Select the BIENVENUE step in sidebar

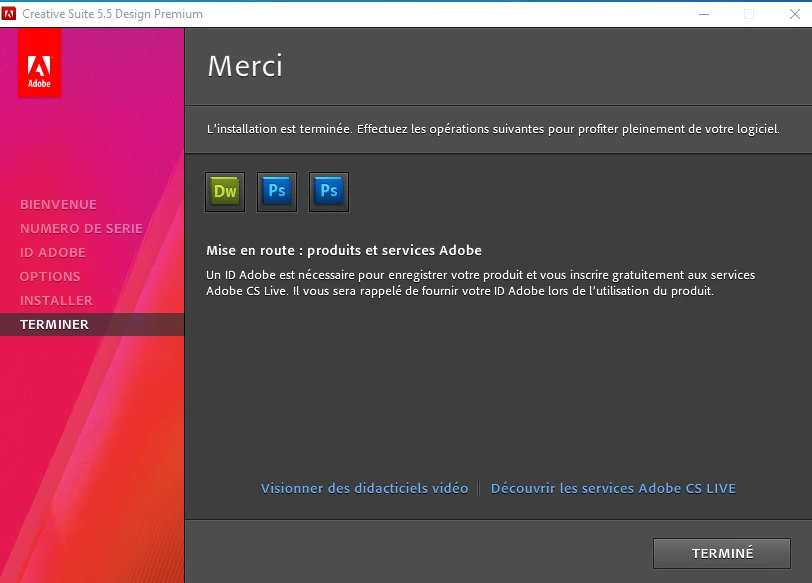pos(59,205)
